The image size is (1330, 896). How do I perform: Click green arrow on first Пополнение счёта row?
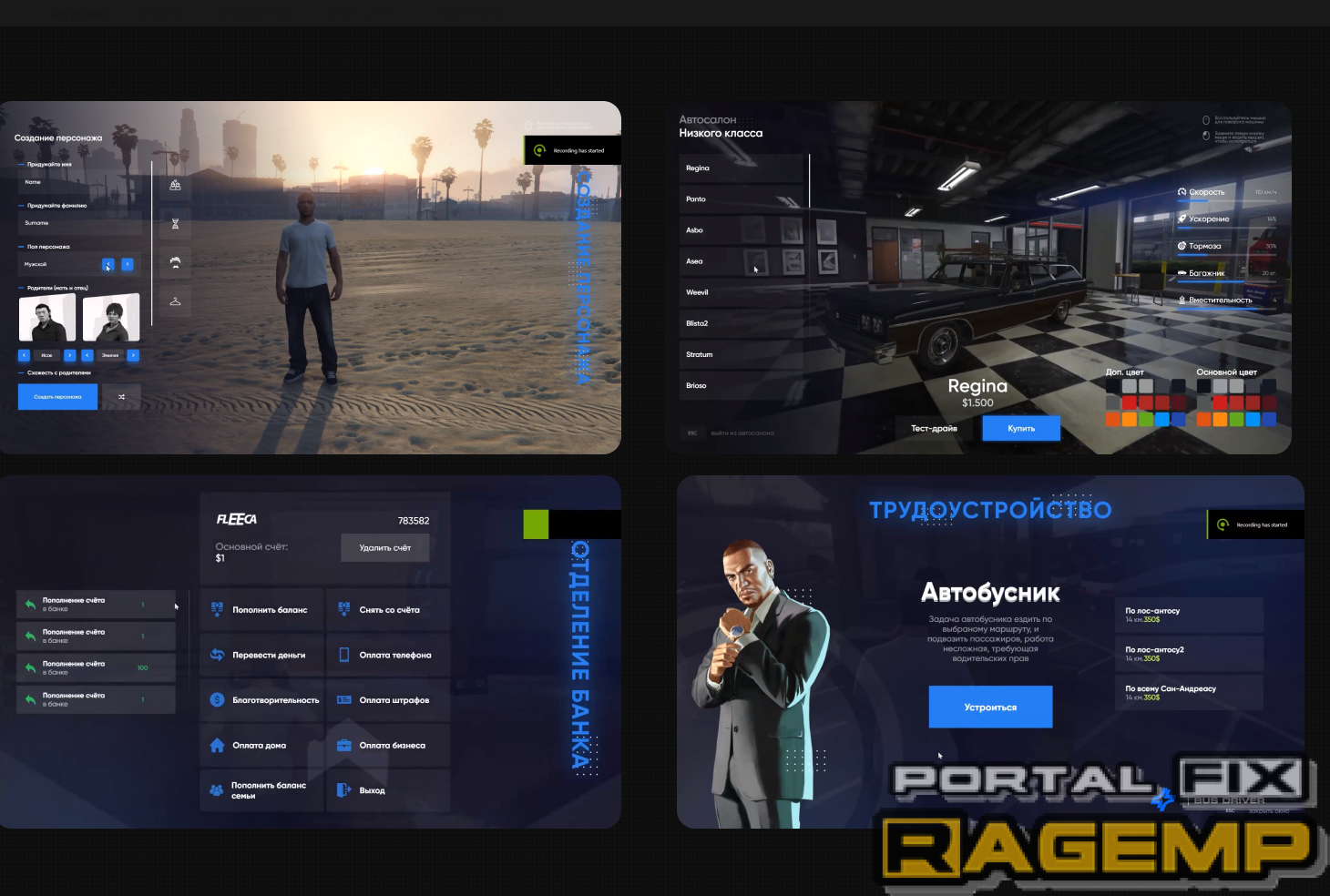(30, 604)
